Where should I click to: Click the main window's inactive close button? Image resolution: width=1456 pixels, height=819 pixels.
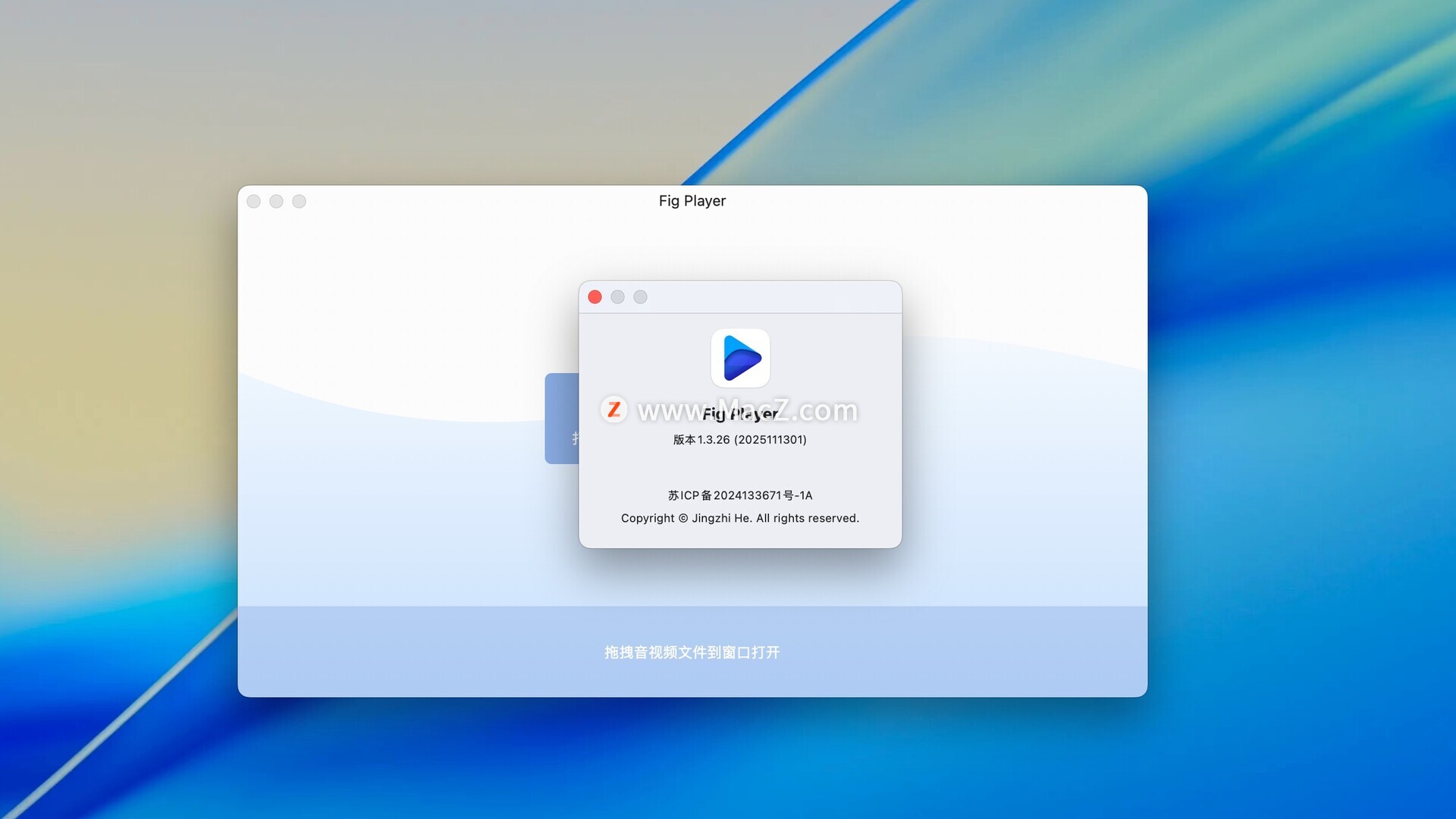[x=254, y=201]
